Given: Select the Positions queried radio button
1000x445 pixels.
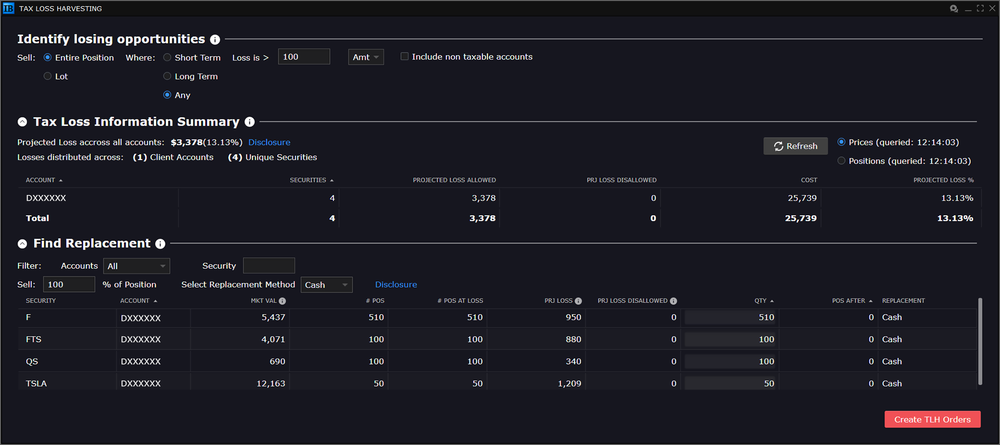Looking at the screenshot, I should pos(841,160).
